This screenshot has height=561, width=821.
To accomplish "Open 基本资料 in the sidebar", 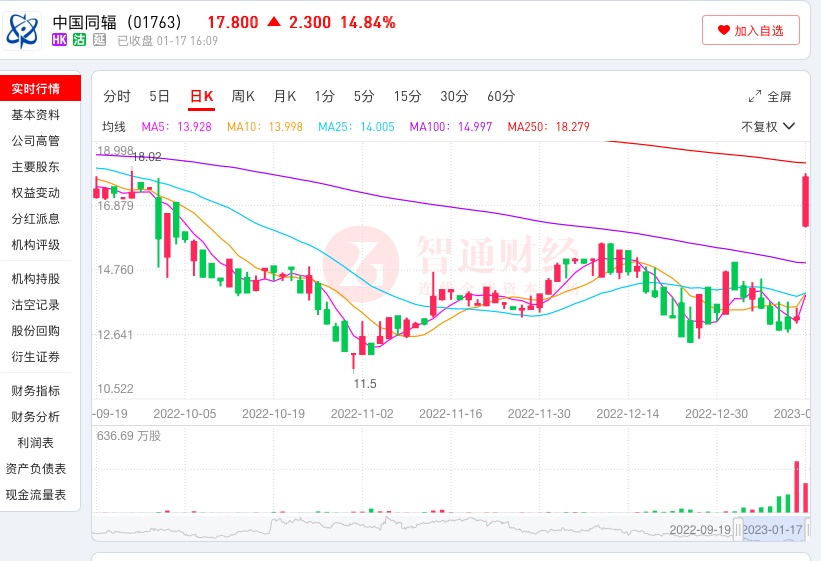I will pyautogui.click(x=36, y=115).
